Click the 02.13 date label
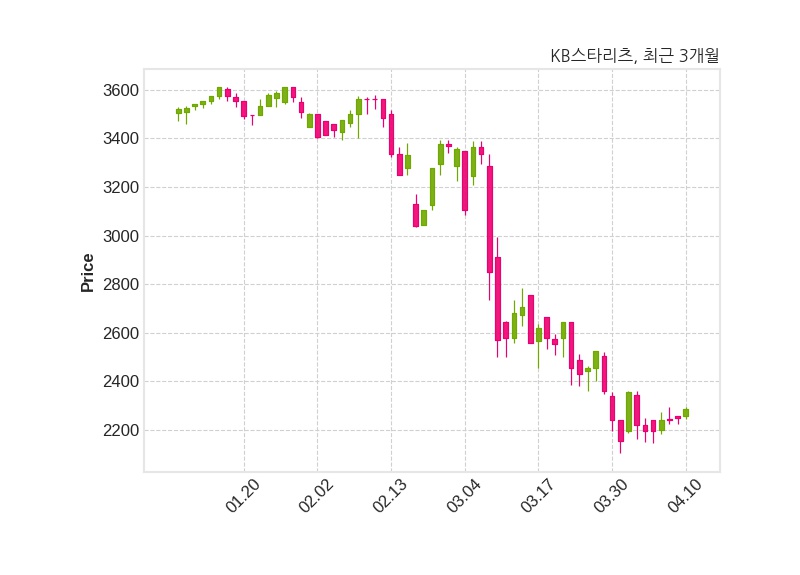This screenshot has width=800, height=575. [389, 496]
